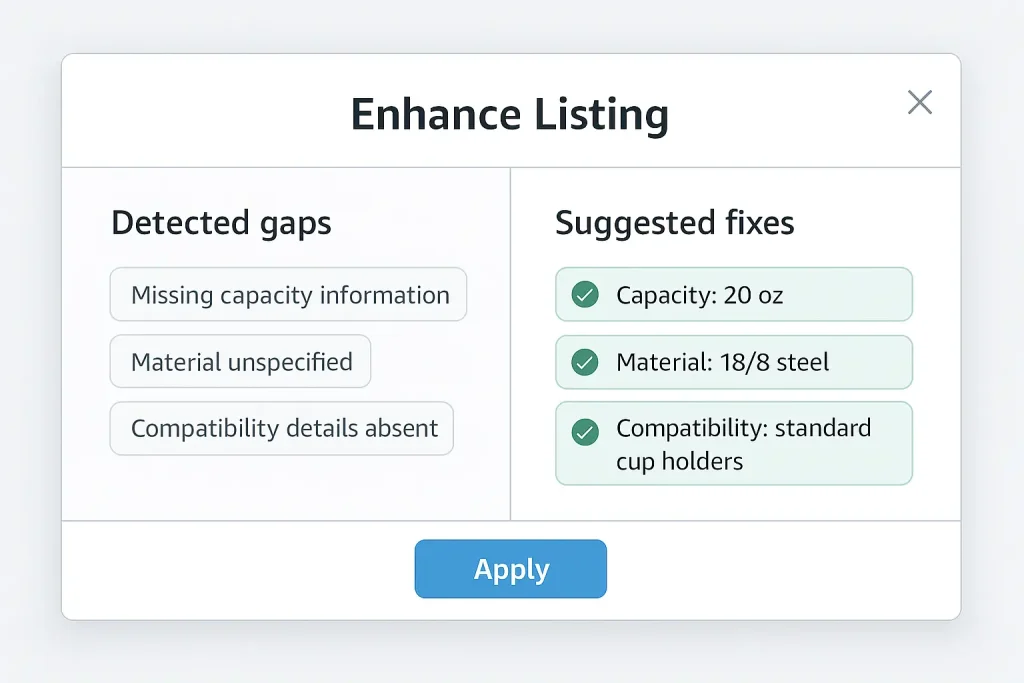Toggle the Material: 18/8 steel checkmark
This screenshot has width=1024, height=683.
(x=584, y=362)
